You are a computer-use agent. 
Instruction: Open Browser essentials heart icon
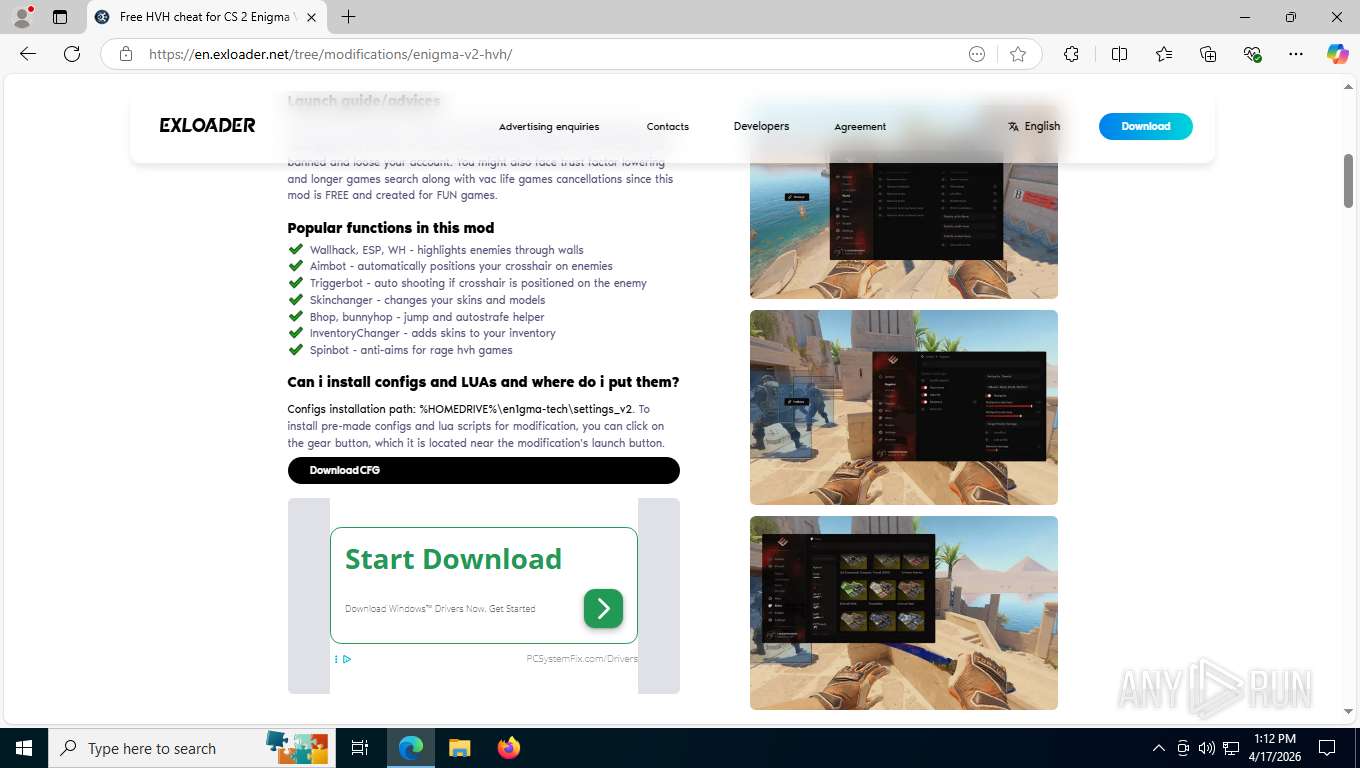[x=1252, y=54]
